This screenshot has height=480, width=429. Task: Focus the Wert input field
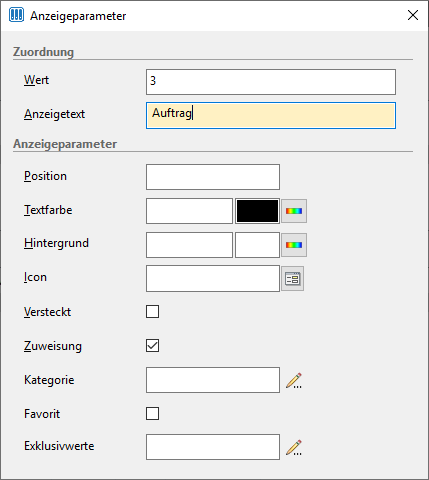(x=271, y=82)
